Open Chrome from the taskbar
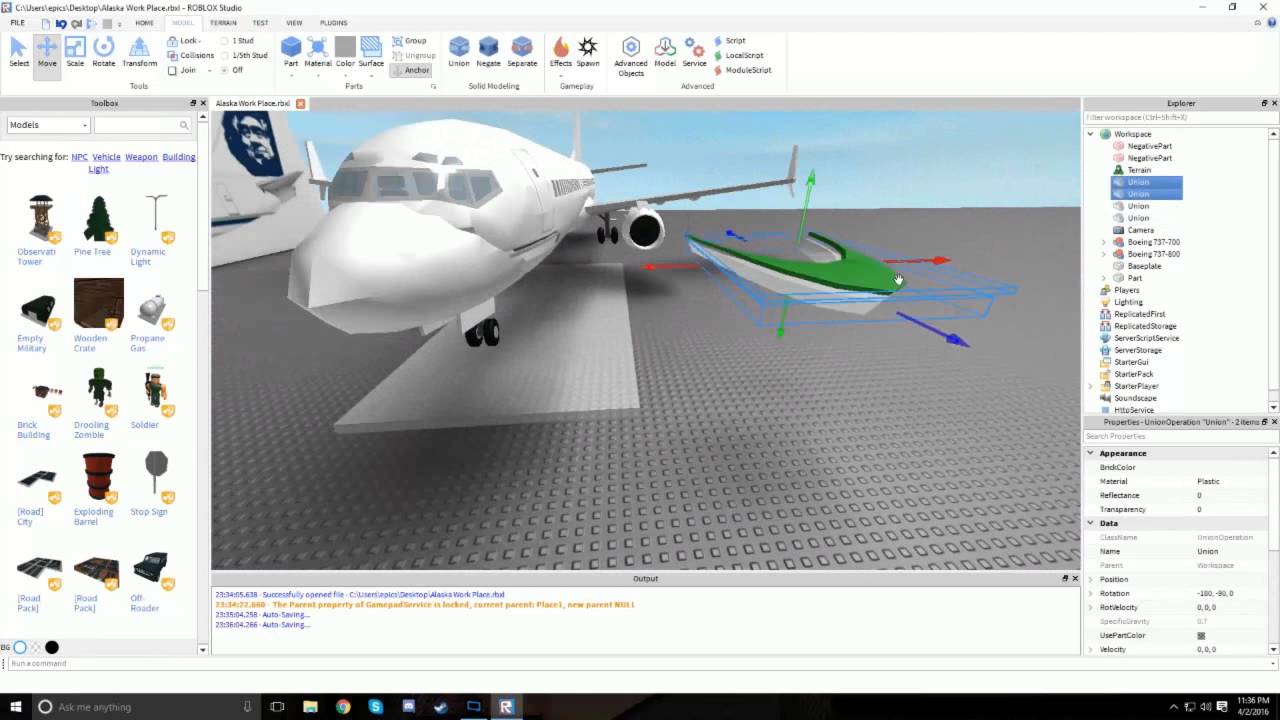This screenshot has height=720, width=1280. tap(343, 707)
